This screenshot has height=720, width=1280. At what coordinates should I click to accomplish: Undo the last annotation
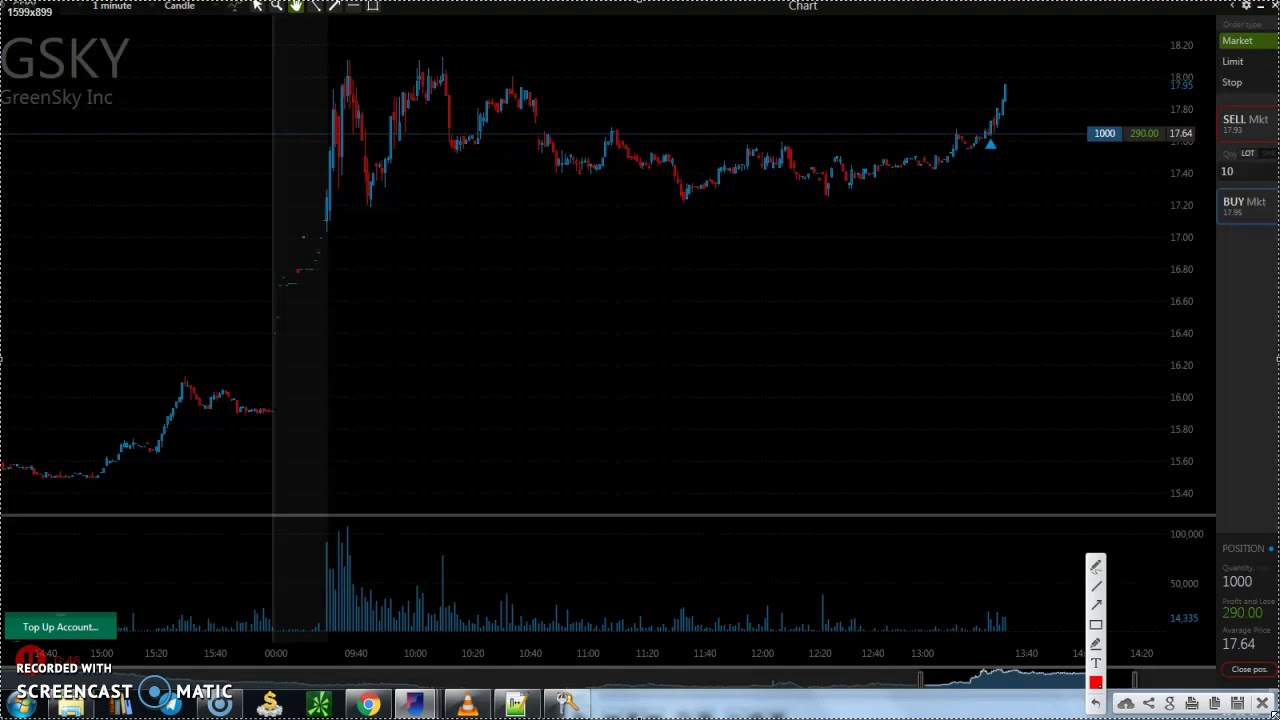coord(1096,703)
